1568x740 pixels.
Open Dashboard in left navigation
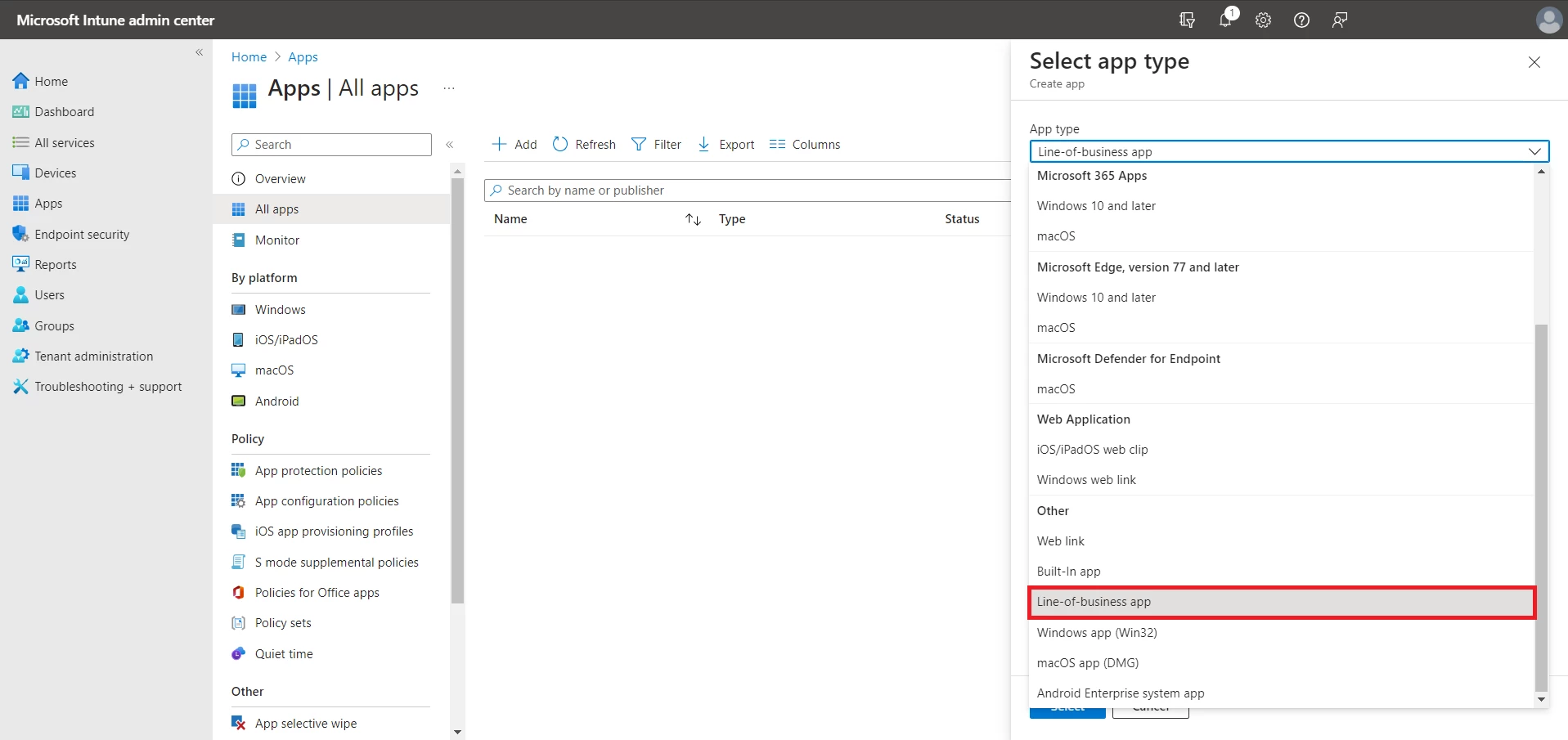(54, 112)
